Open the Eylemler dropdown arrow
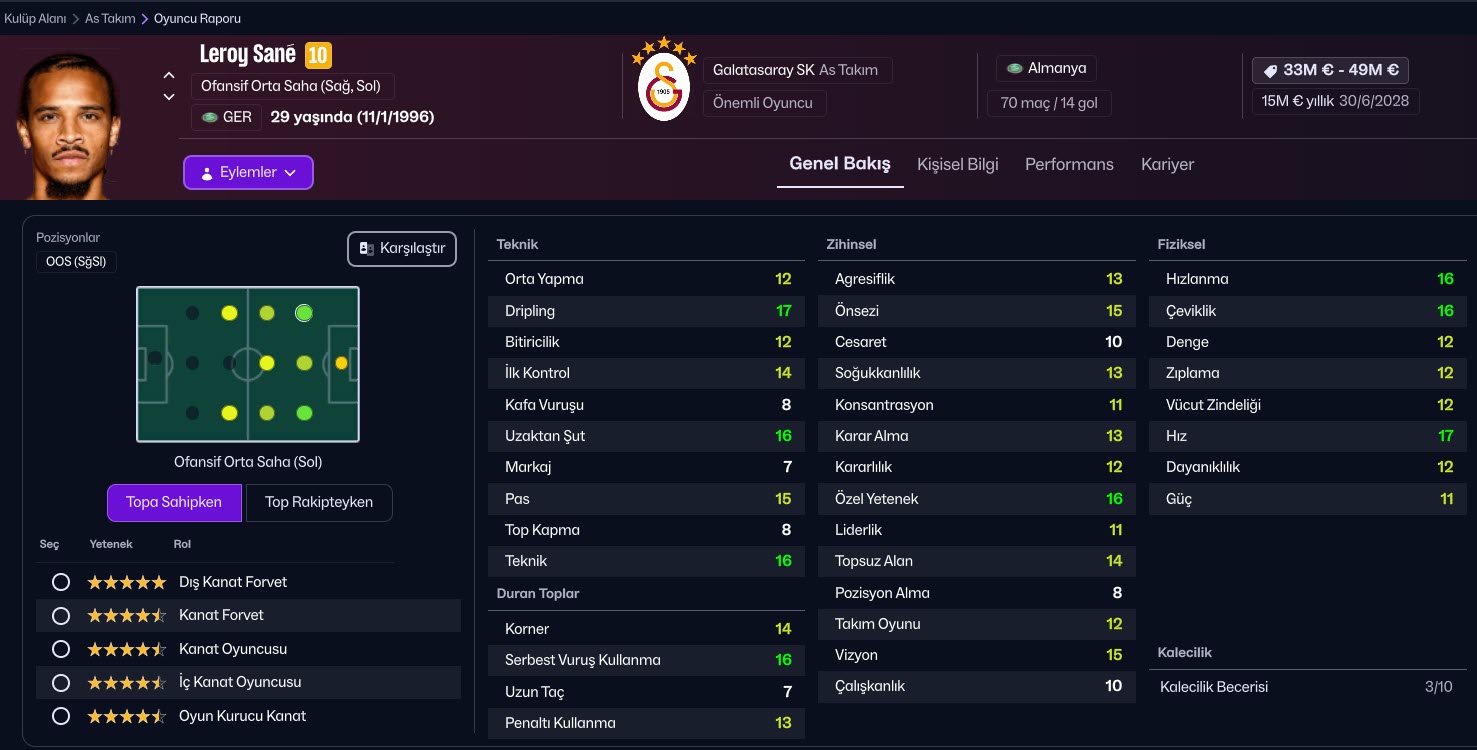The height and width of the screenshot is (750, 1477). (x=290, y=173)
